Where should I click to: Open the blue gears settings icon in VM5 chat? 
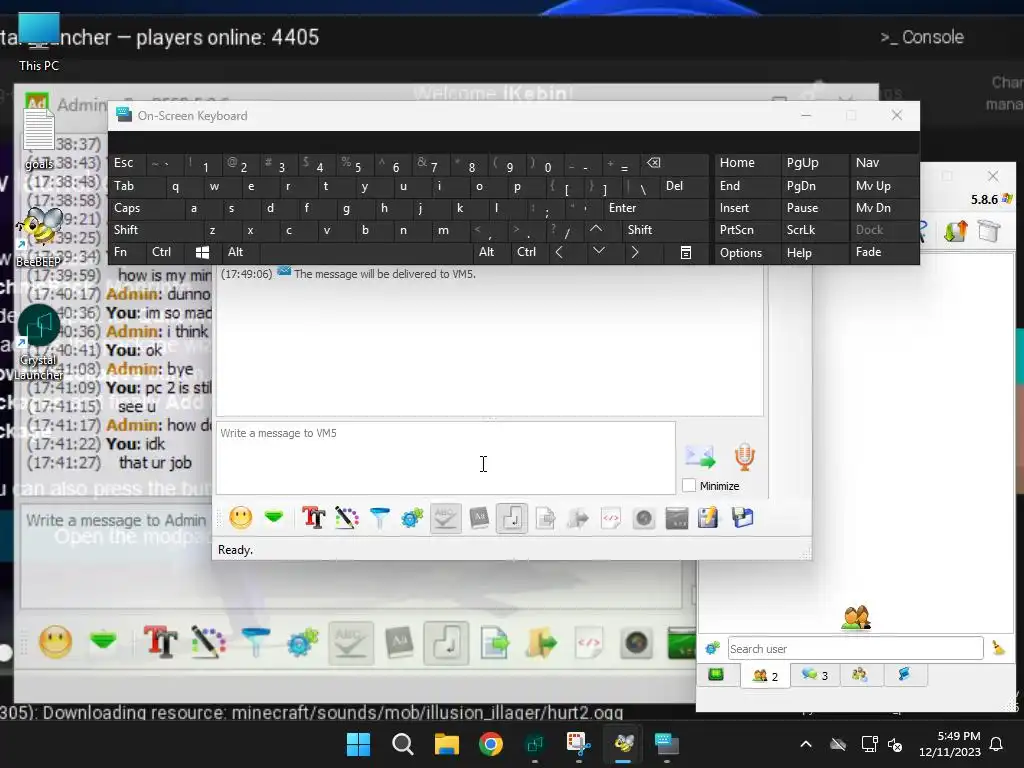pos(413,518)
